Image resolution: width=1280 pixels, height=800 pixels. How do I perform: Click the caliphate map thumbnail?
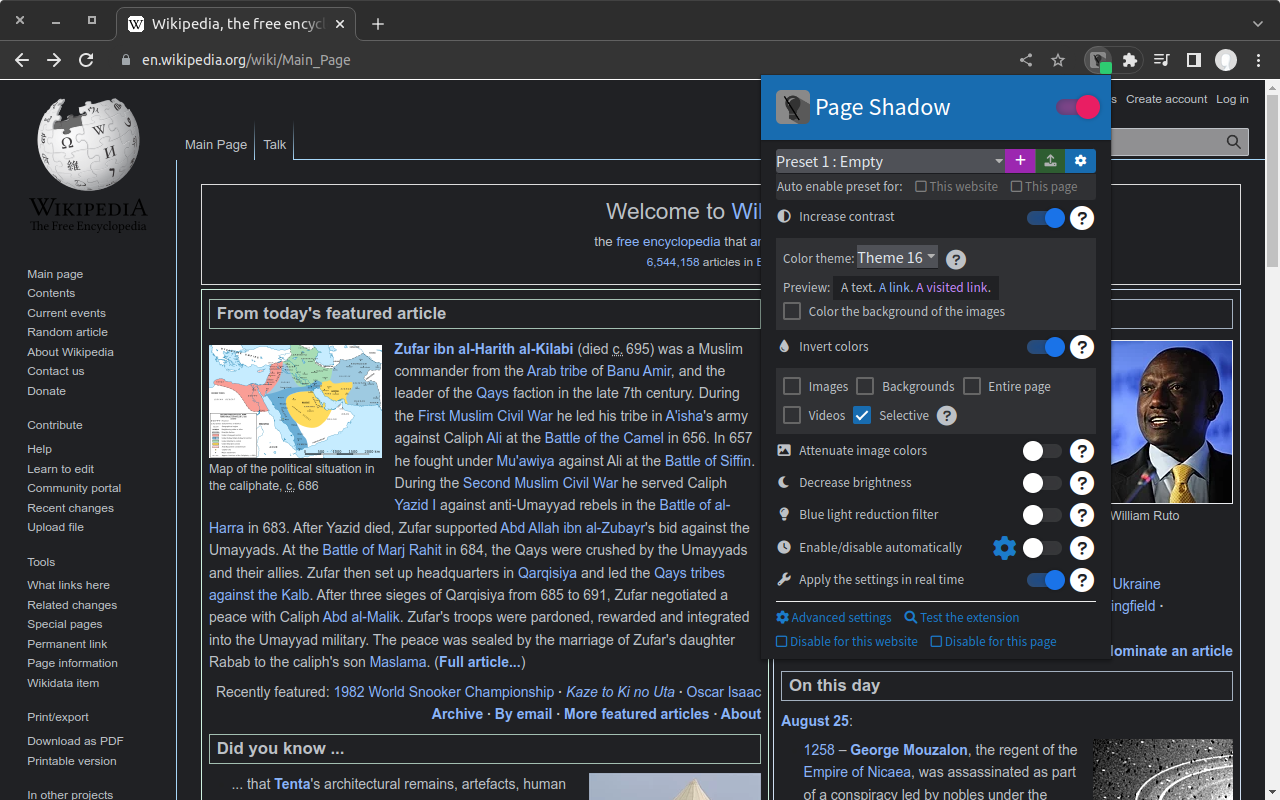pos(295,402)
